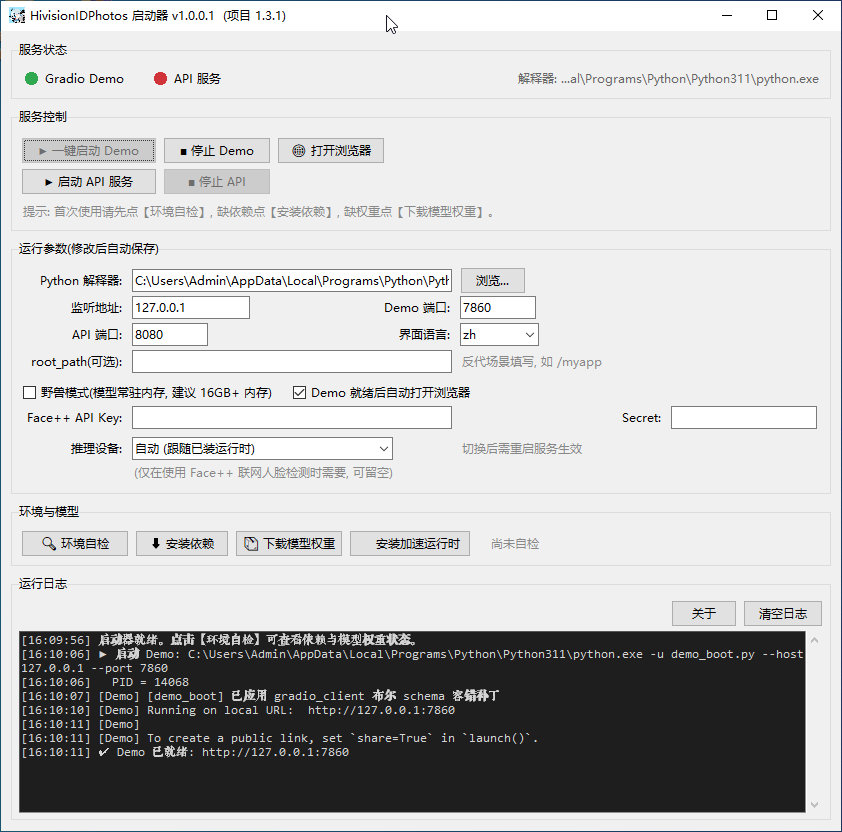
Task: Clear the log with 清空日志
Action: pos(782,613)
